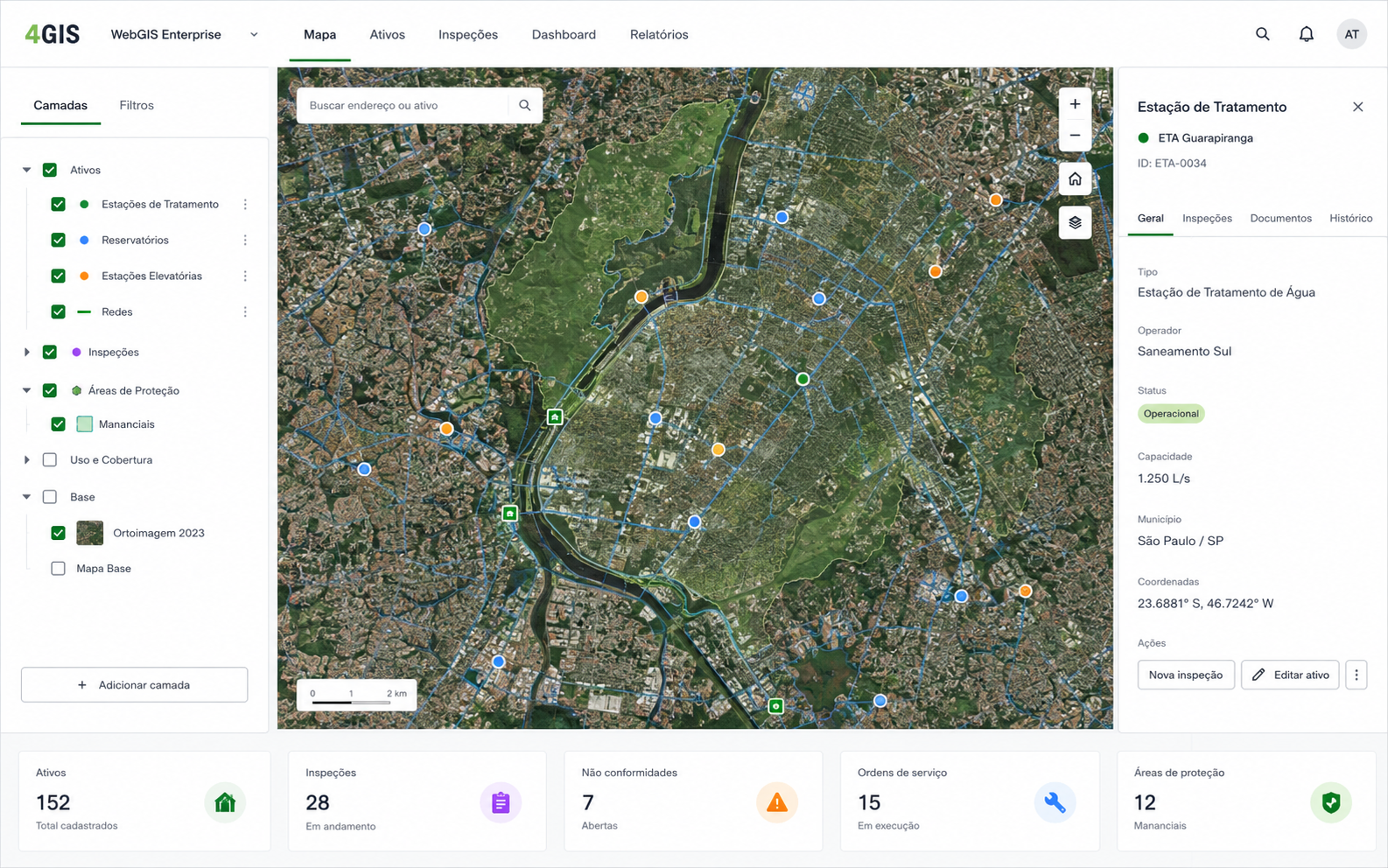Click the Áreas de proteção shield icon
1388x868 pixels.
pyautogui.click(x=1331, y=802)
